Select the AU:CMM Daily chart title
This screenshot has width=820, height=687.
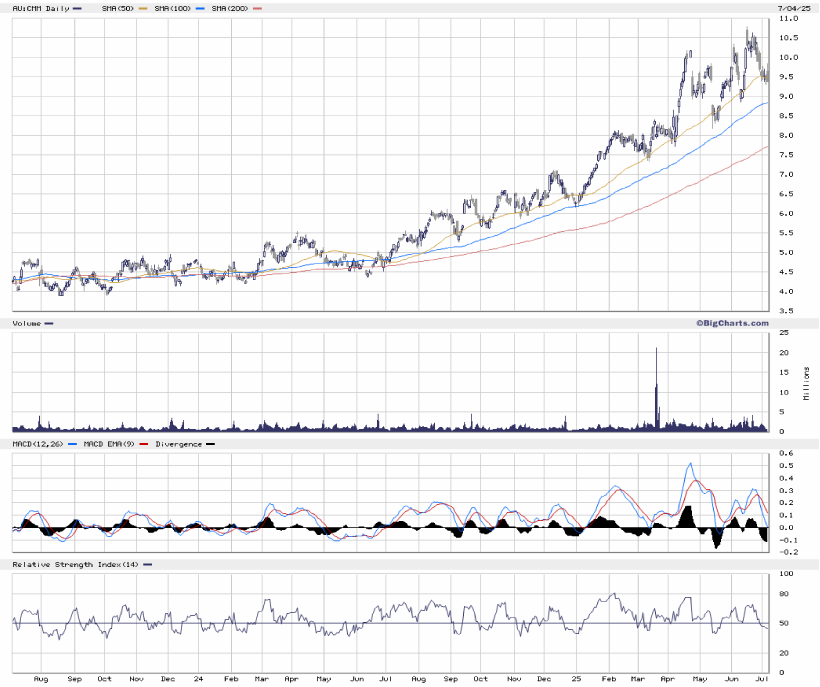tap(39, 8)
